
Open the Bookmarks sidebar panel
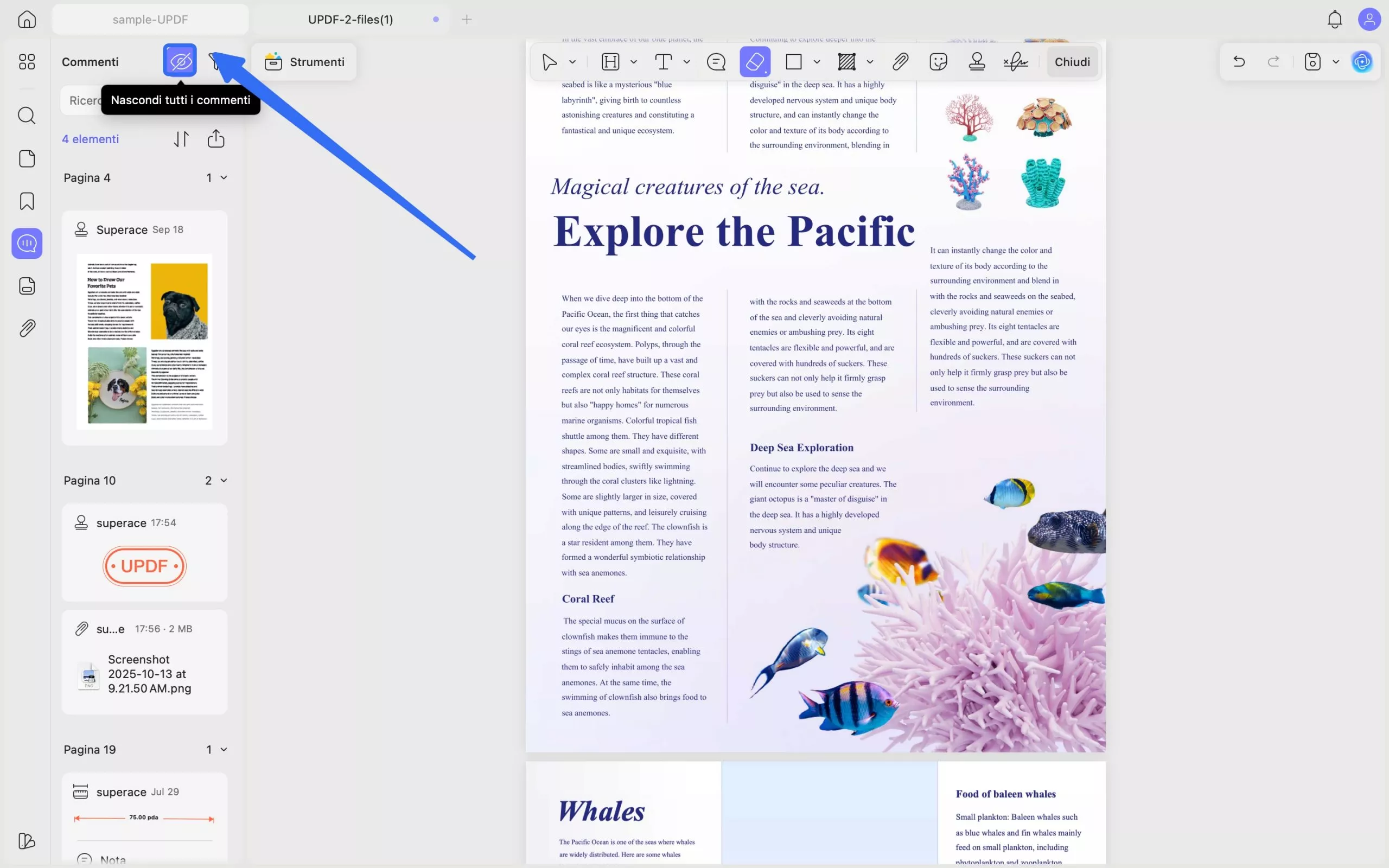pos(27,201)
